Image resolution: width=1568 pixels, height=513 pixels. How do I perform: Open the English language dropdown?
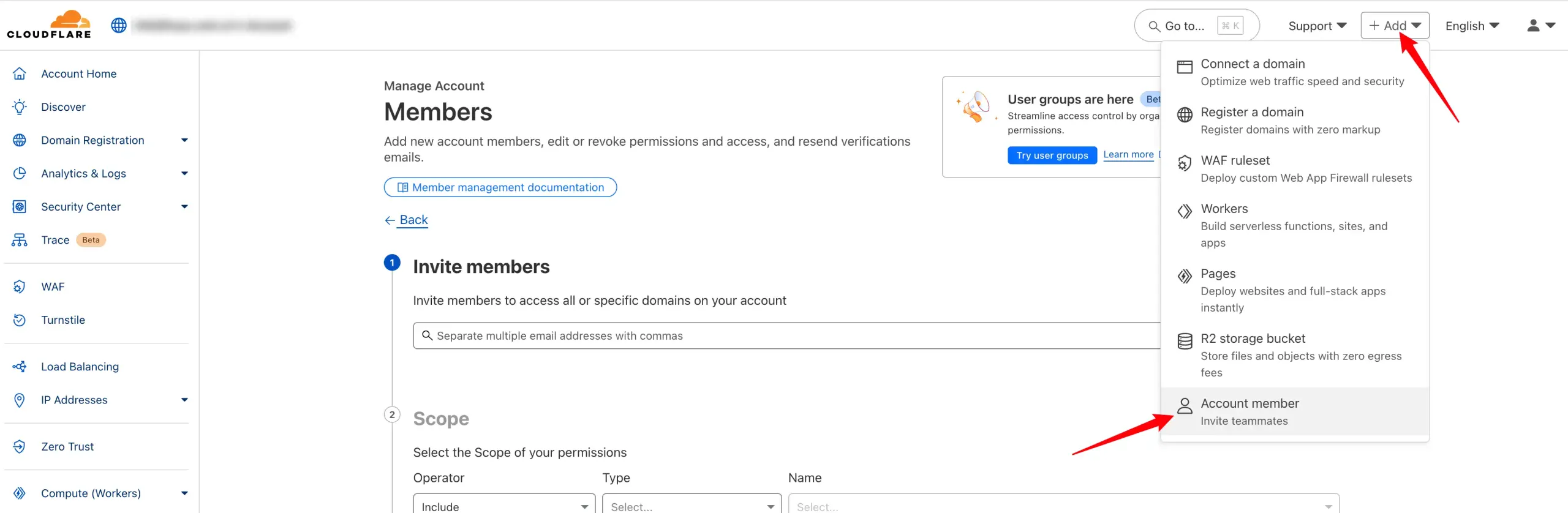[x=1471, y=26]
